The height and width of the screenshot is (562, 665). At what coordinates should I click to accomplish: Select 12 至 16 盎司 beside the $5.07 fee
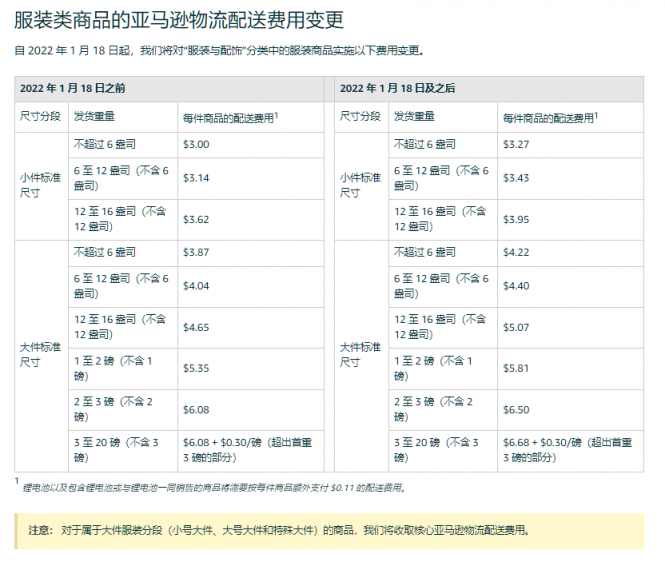point(440,327)
